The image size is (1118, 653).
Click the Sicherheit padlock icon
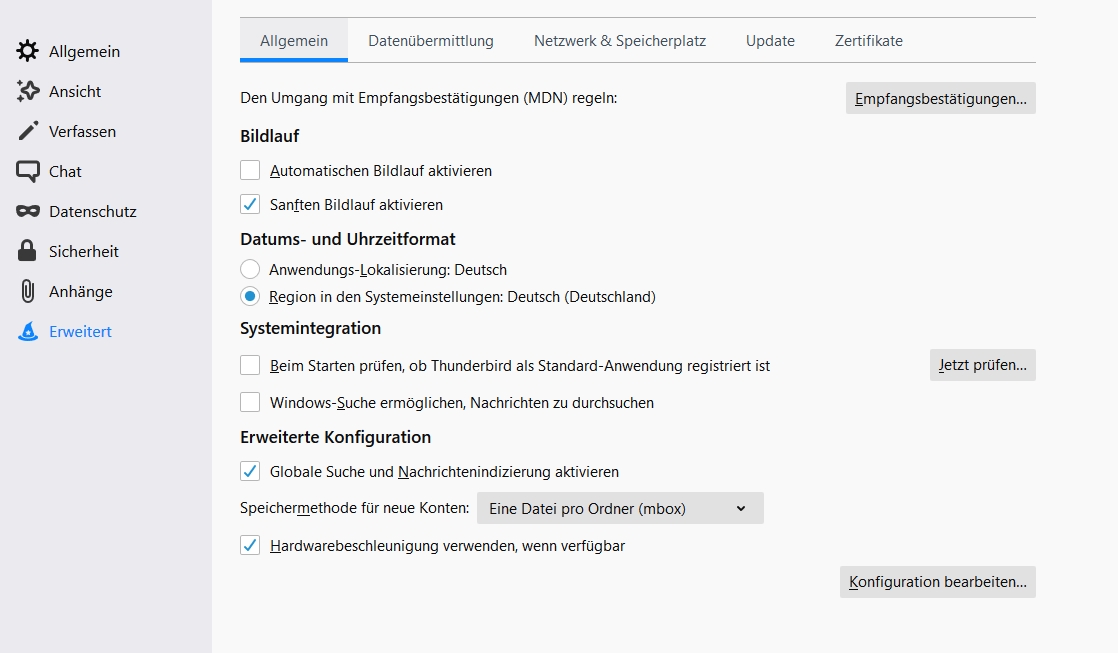(28, 251)
